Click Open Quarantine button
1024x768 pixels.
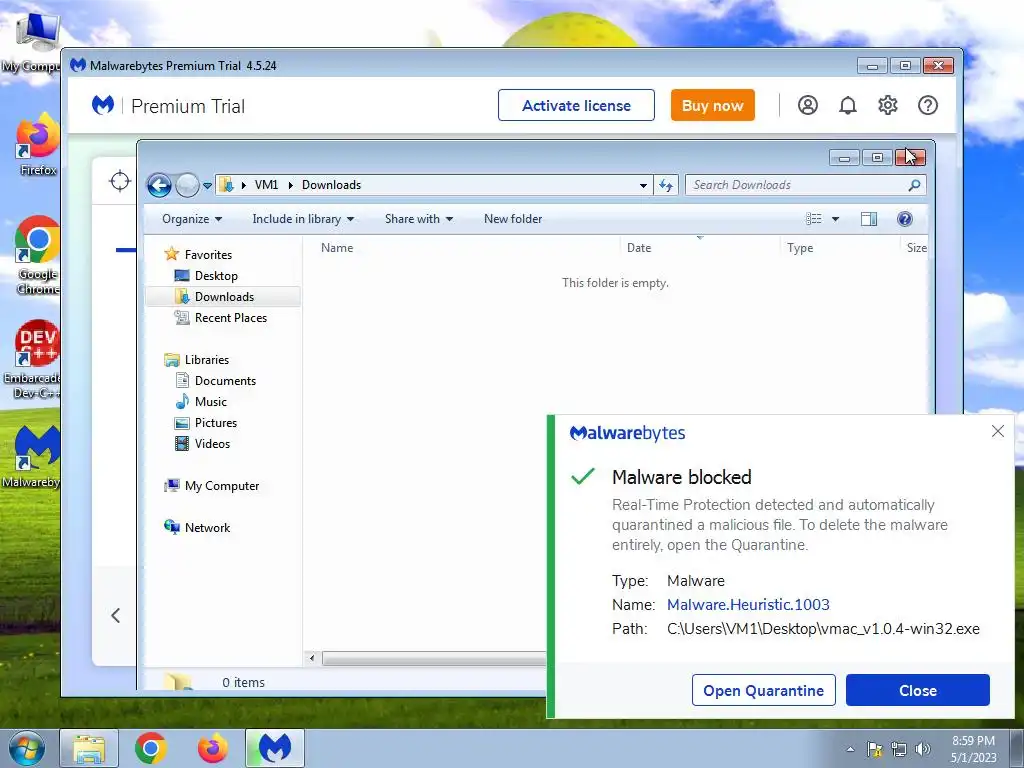[763, 690]
